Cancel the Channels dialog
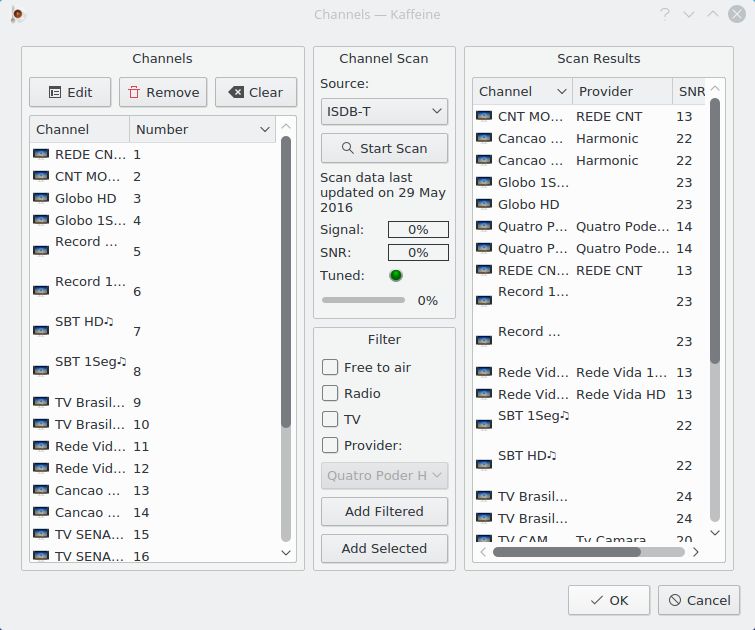The width and height of the screenshot is (755, 630). tap(699, 600)
